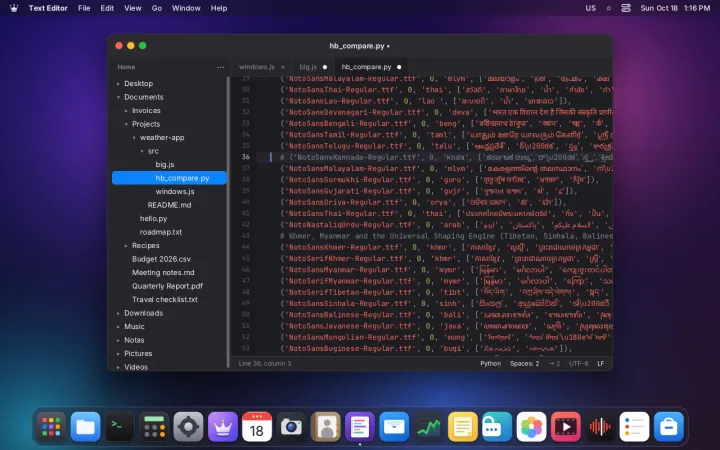Open the Launchpad grid icon in the dock
The width and height of the screenshot is (720, 450).
pos(51,427)
